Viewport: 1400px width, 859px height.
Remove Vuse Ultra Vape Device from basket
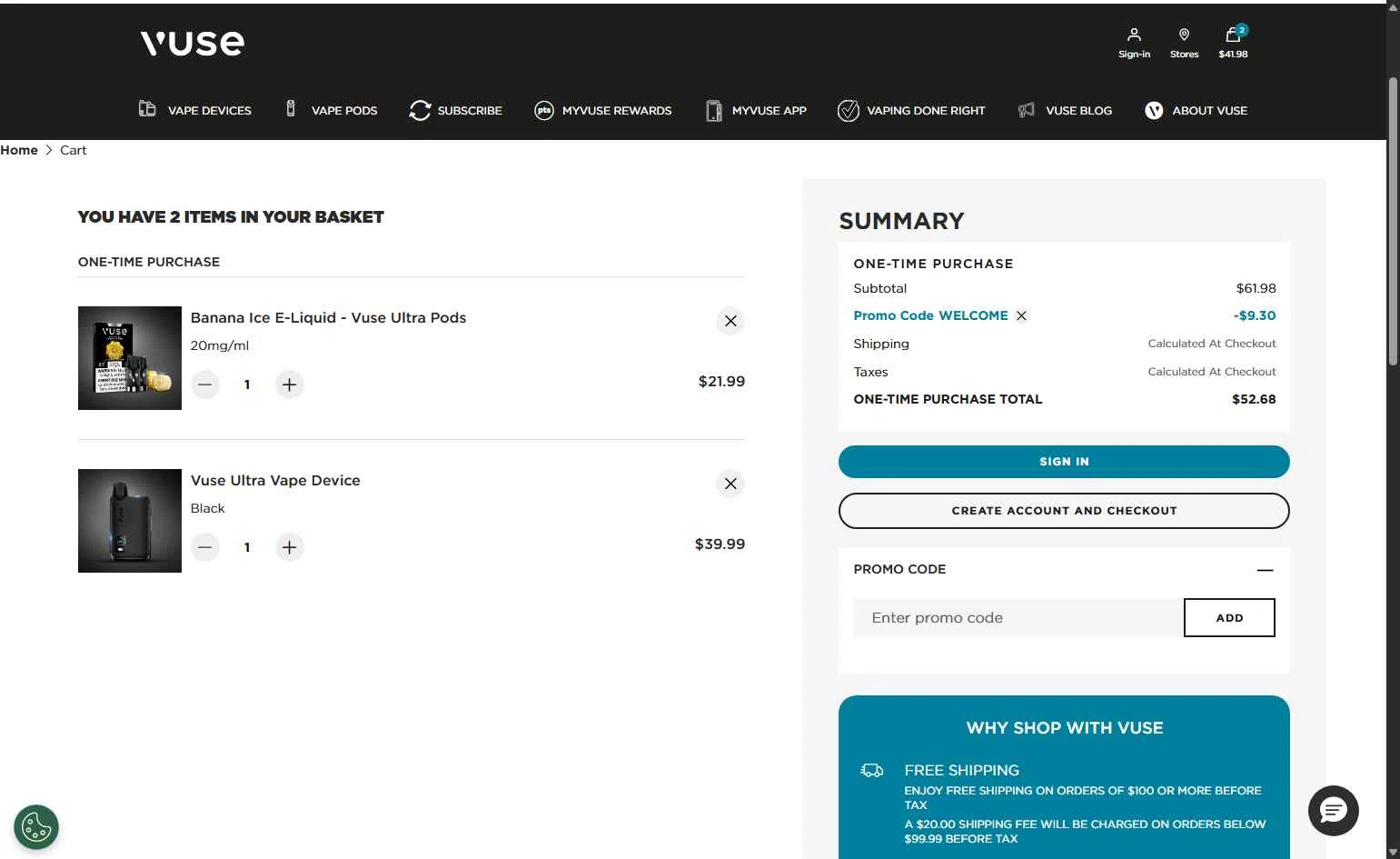pyautogui.click(x=730, y=484)
